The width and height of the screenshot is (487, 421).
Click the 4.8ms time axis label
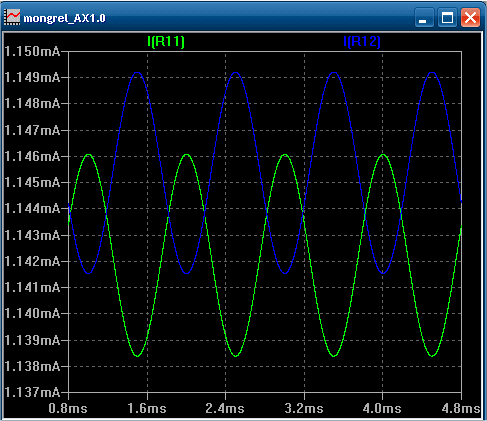461,408
